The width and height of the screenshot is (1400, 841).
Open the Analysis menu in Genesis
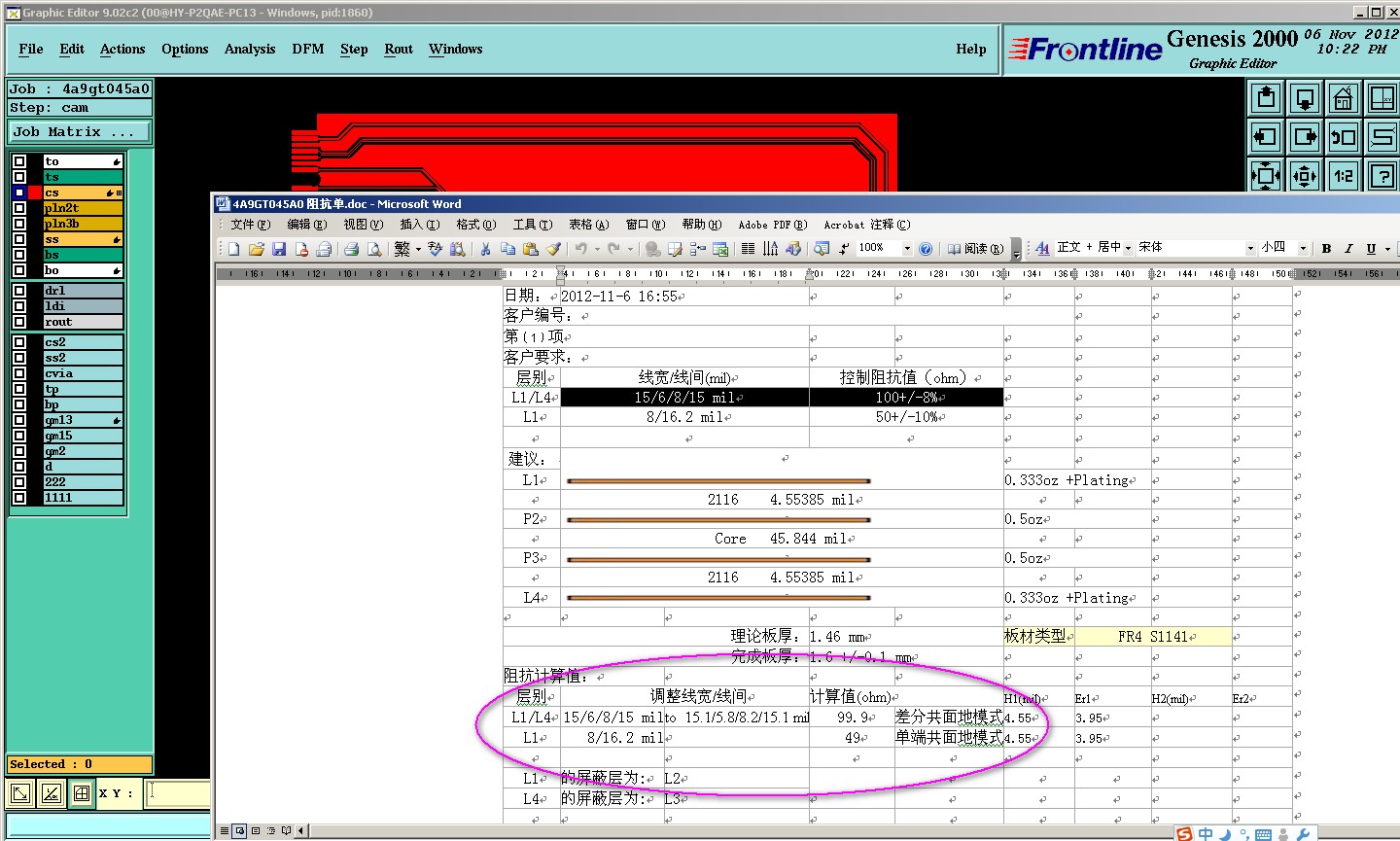tap(250, 49)
